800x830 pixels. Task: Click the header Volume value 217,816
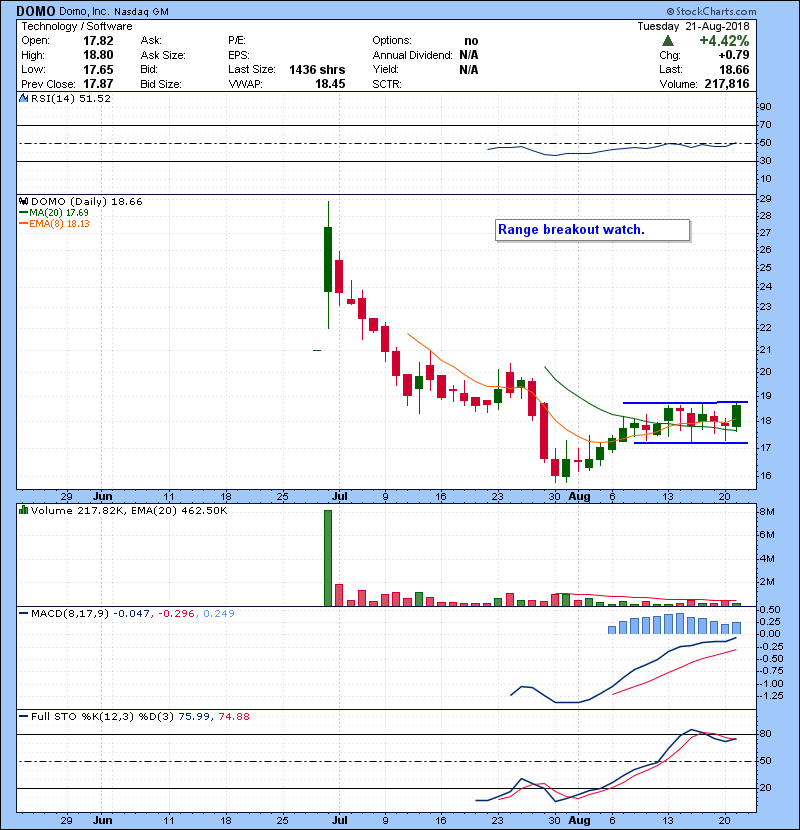click(x=727, y=84)
